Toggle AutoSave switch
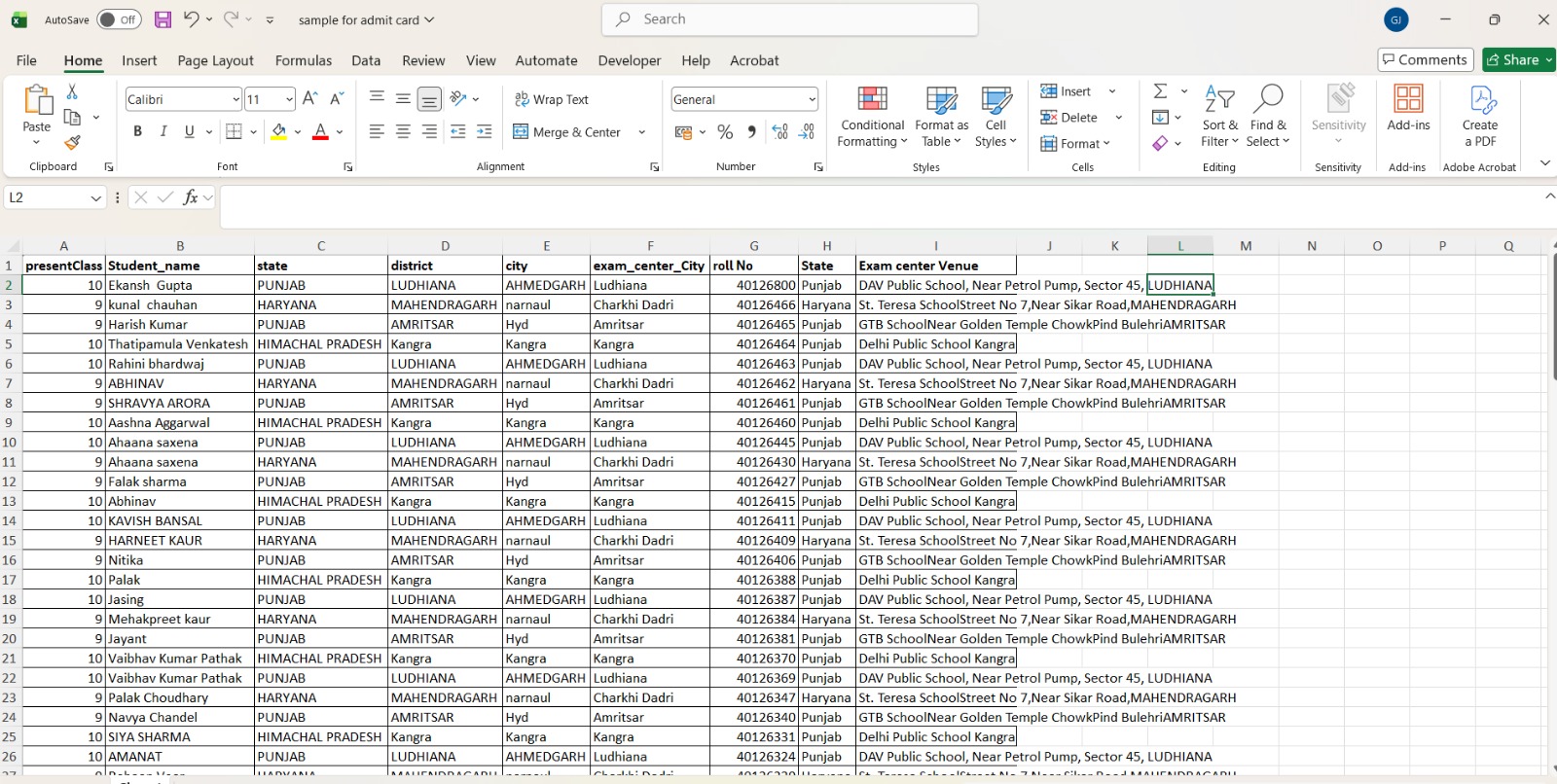This screenshot has height=784, width=1557. 119,19
